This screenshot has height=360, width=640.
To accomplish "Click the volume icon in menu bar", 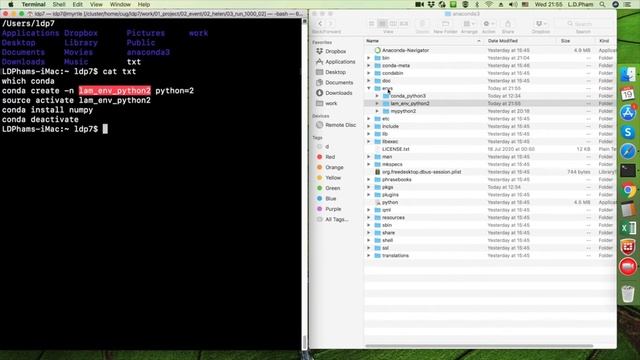I will coord(513,4).
